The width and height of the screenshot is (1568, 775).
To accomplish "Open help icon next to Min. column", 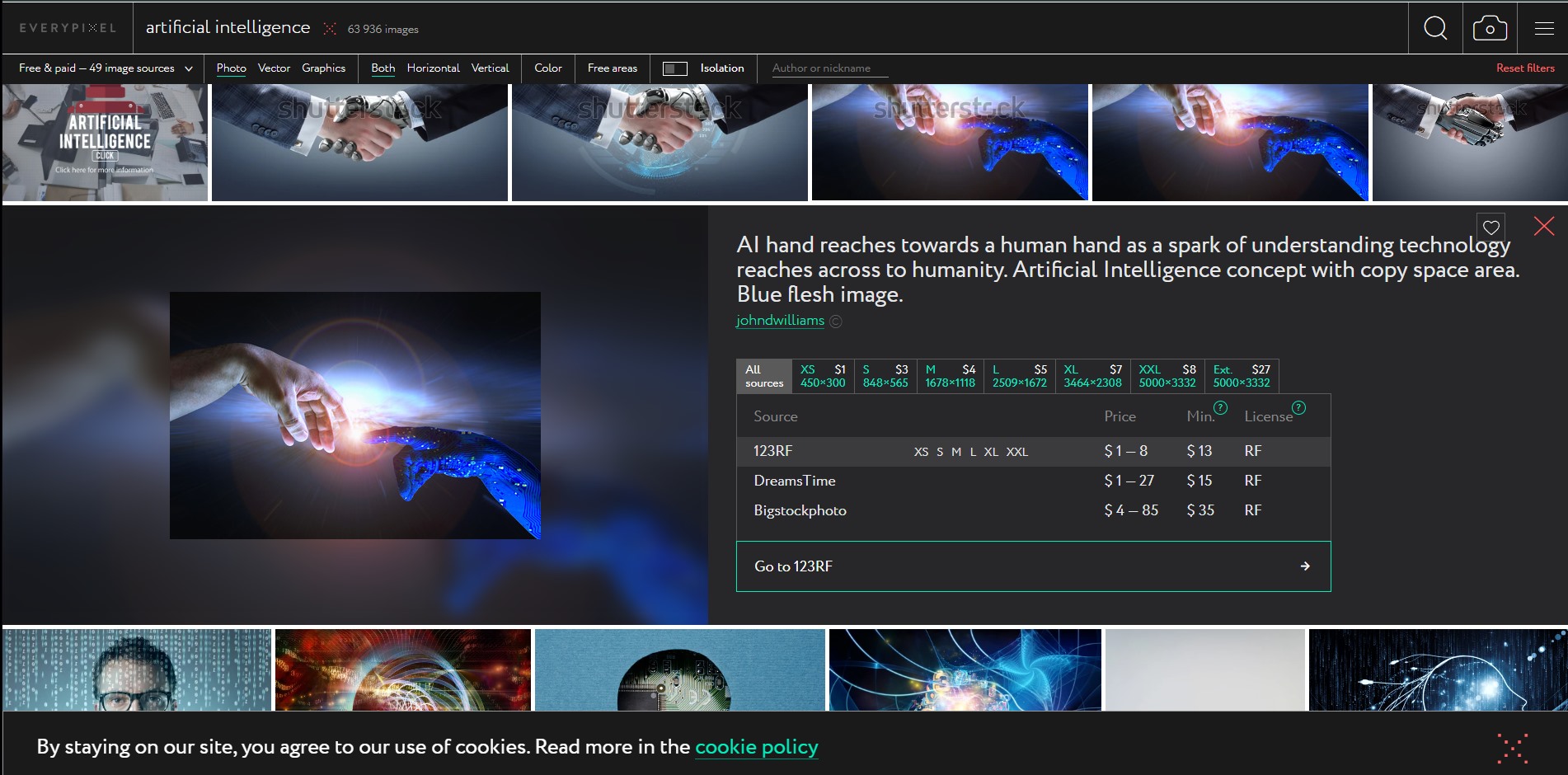I will 1221,407.
